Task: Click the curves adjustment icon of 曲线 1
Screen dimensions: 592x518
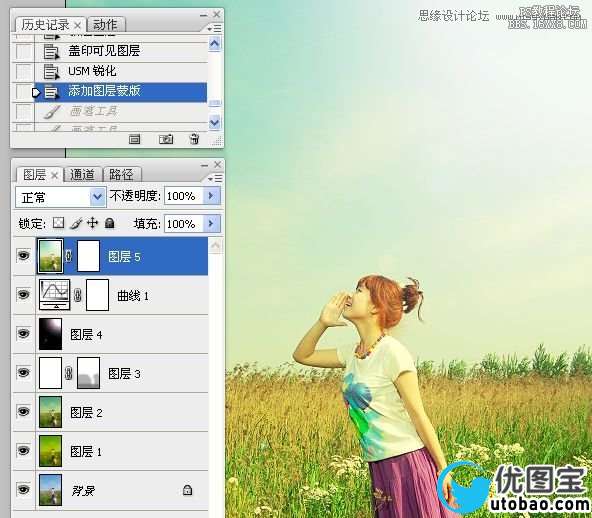Action: click(55, 294)
